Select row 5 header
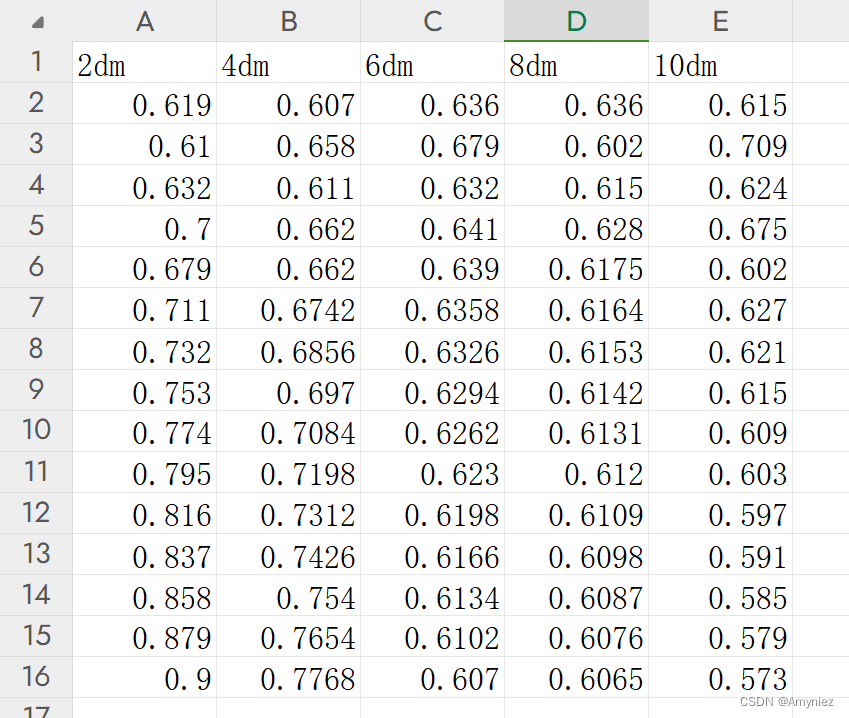 [x=36, y=226]
